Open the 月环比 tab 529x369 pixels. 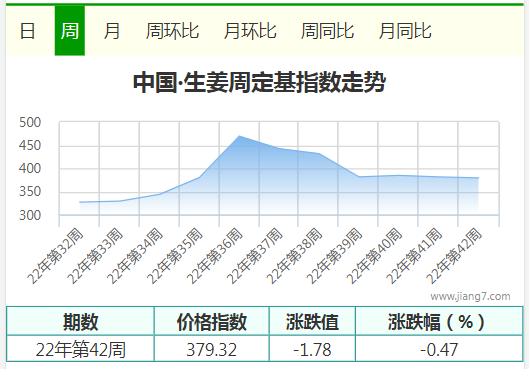250,31
